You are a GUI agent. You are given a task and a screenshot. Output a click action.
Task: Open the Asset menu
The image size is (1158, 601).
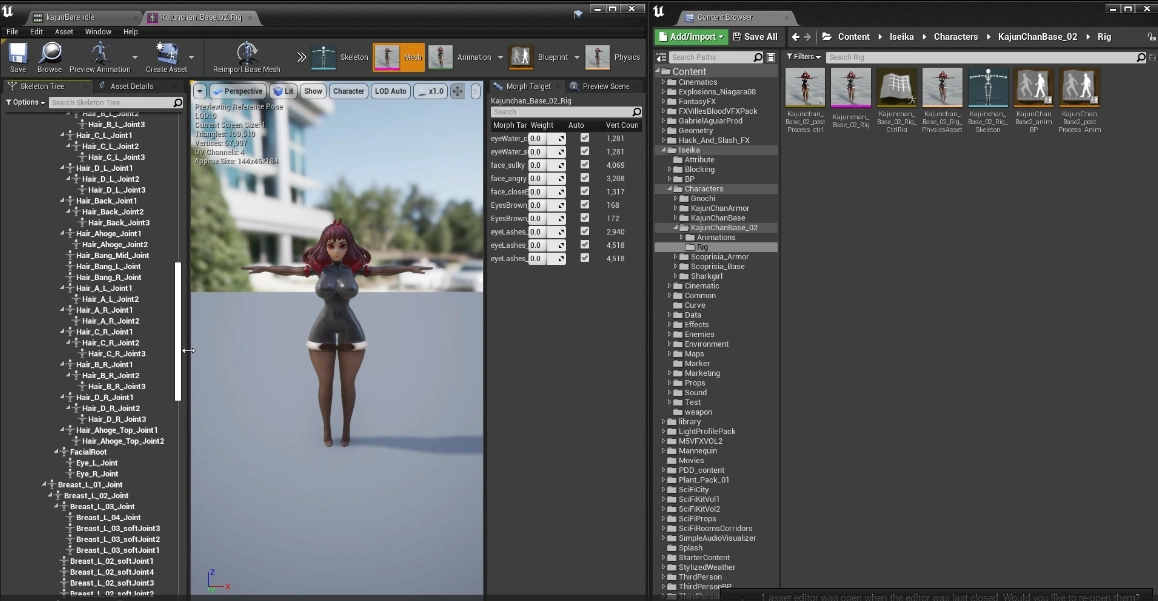click(x=64, y=32)
